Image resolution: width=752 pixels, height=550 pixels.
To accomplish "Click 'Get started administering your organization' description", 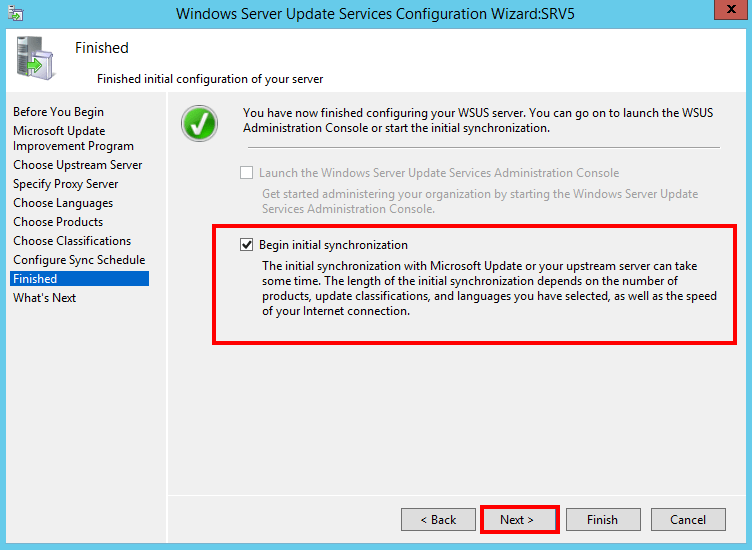I will (480, 201).
